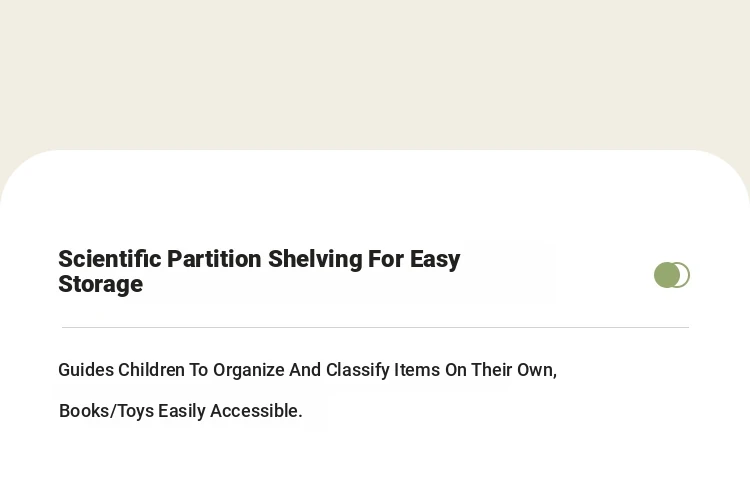This screenshot has width=750, height=484.
Task: Click the word "Guides" in the description
Action: [x=86, y=370]
